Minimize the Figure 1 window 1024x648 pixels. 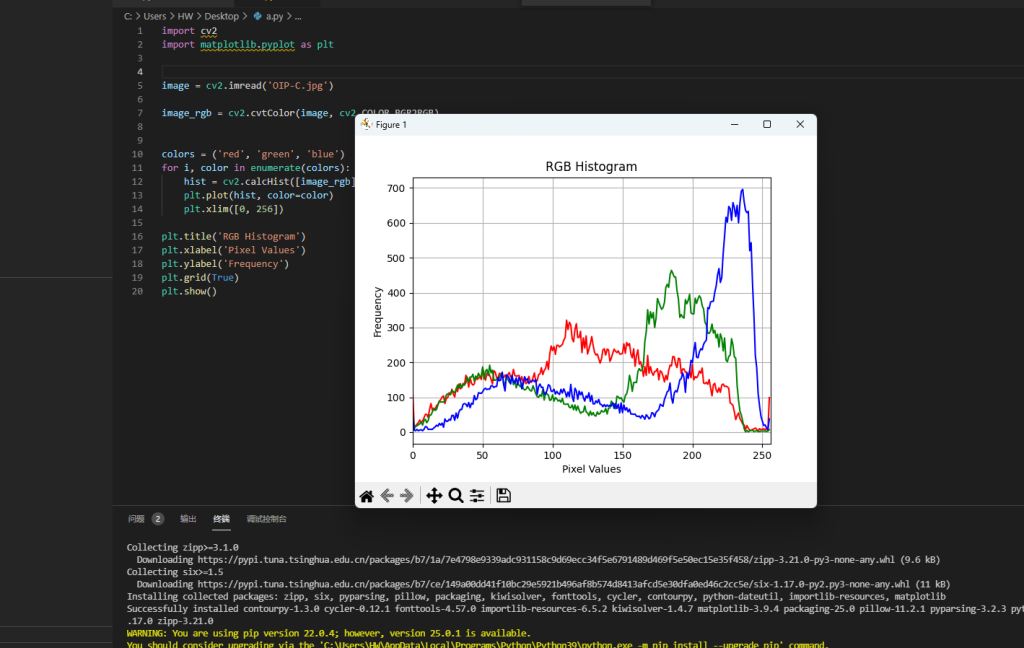click(x=734, y=124)
